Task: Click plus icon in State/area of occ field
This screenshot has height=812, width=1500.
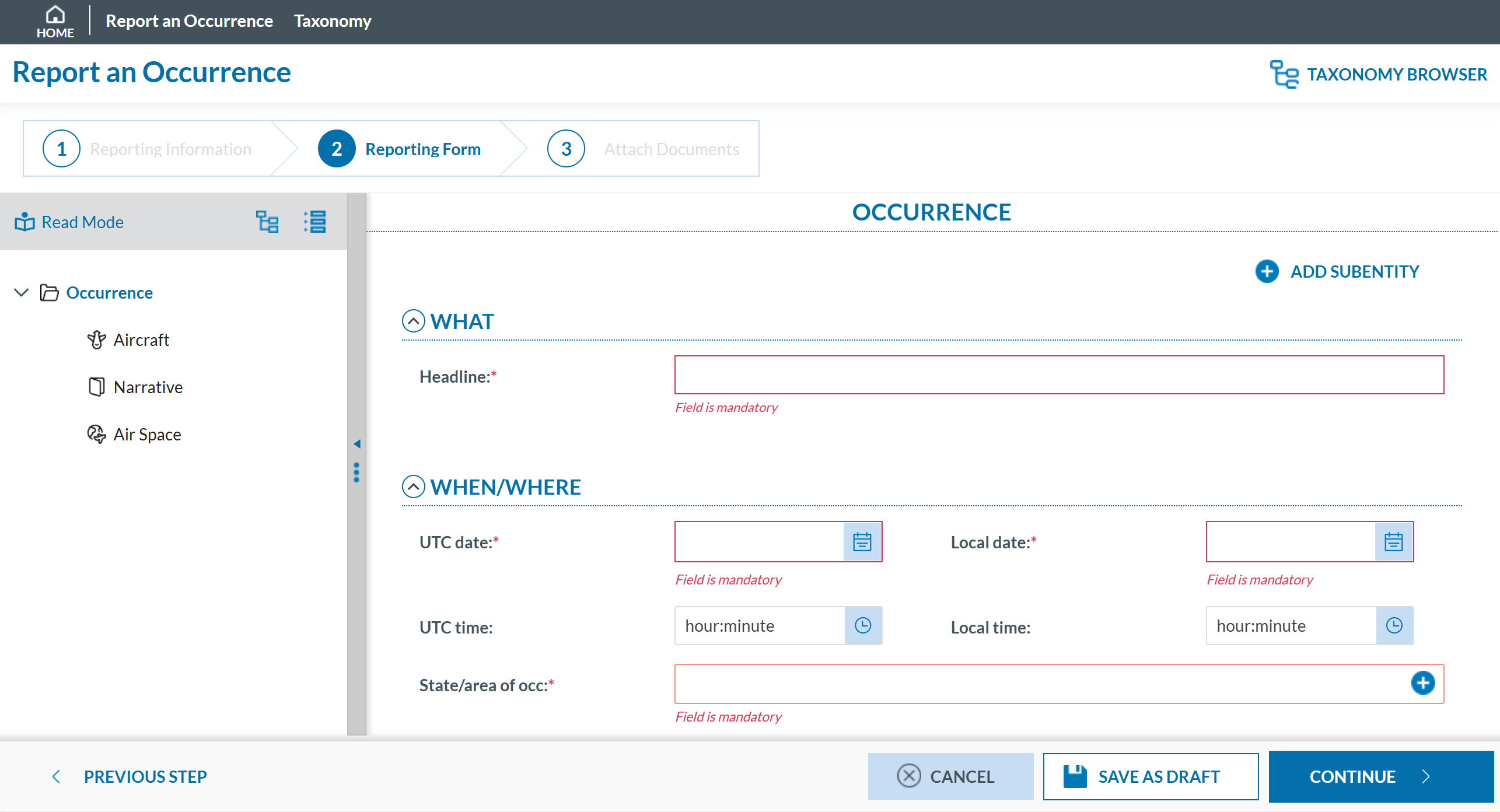Action: [x=1422, y=683]
